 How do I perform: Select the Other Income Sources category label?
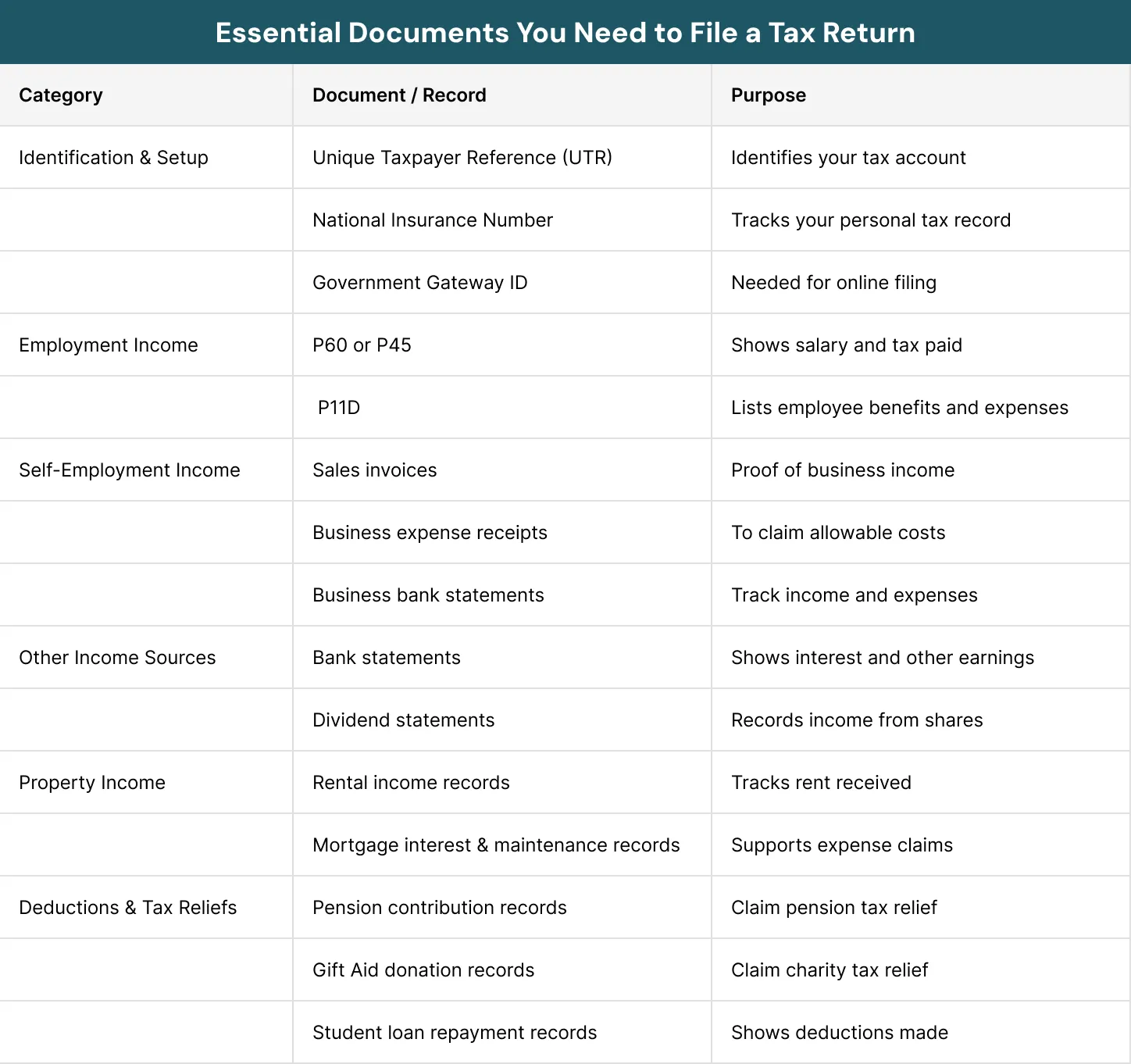click(117, 657)
